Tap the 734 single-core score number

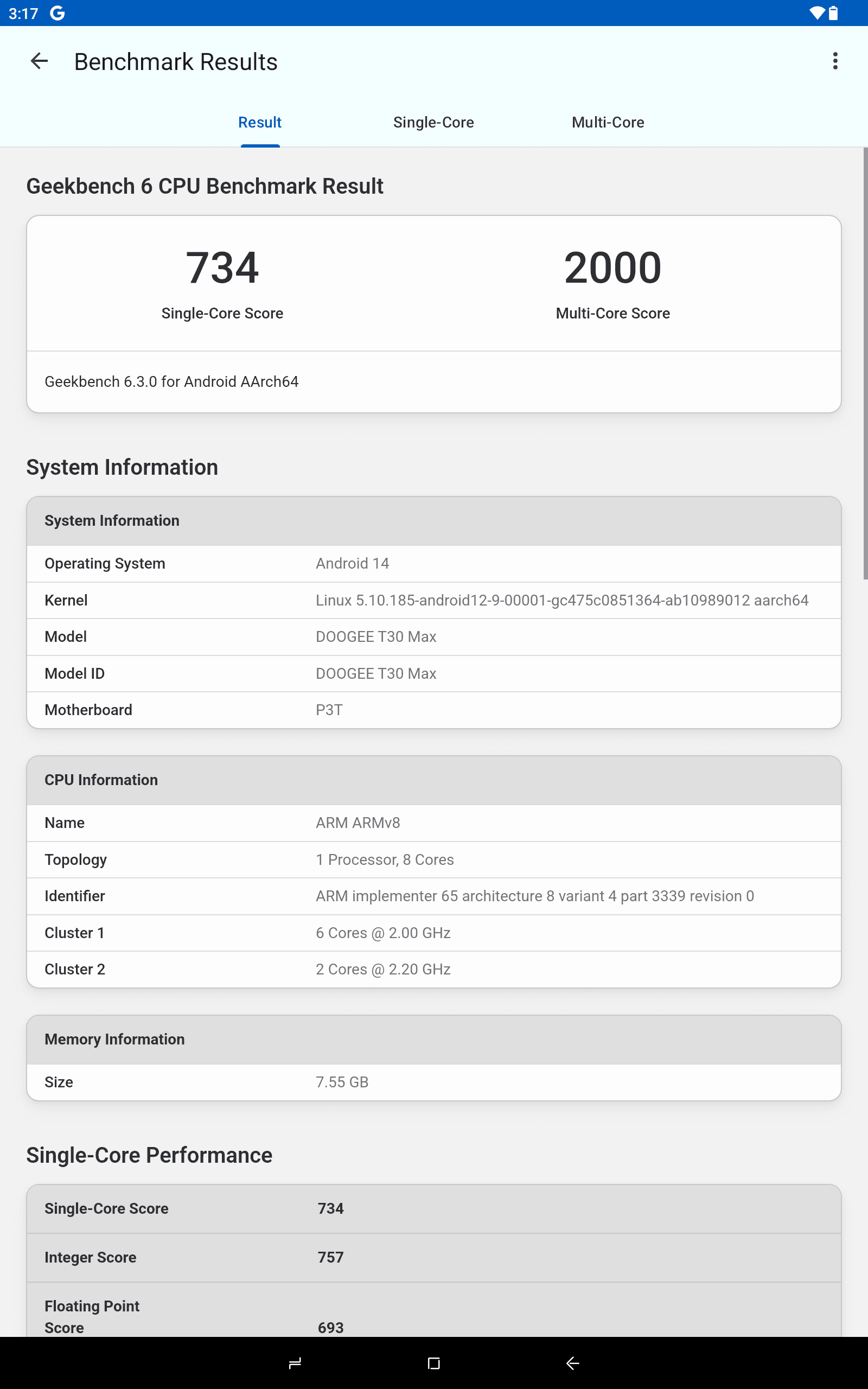tap(222, 267)
